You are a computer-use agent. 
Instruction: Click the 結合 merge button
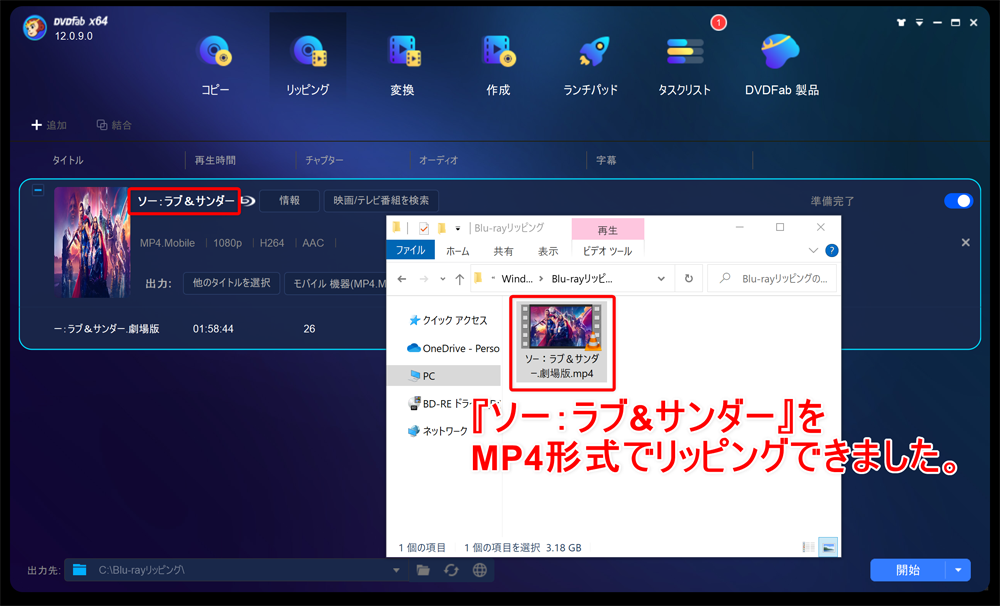114,125
